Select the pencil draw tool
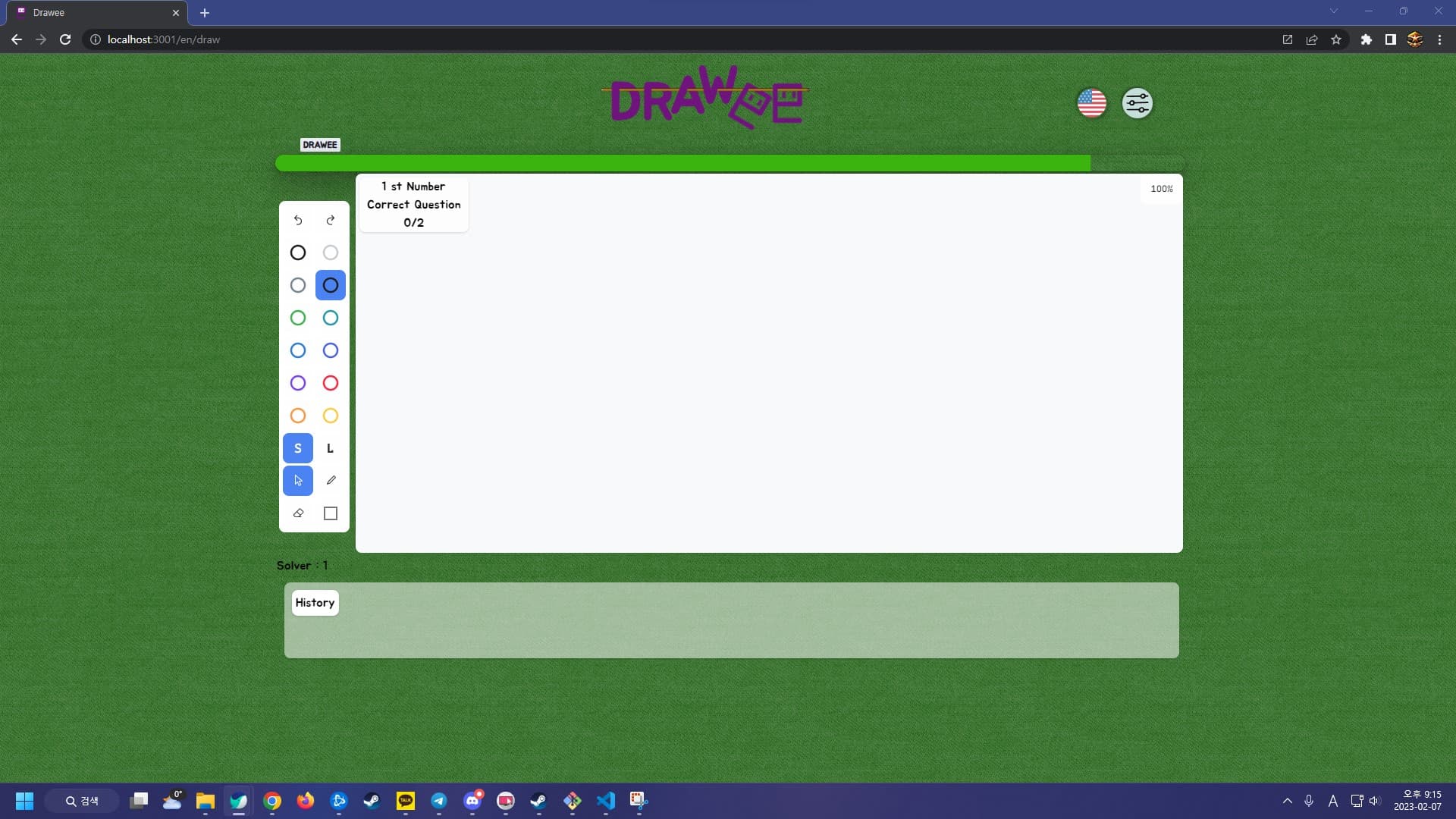 point(331,481)
